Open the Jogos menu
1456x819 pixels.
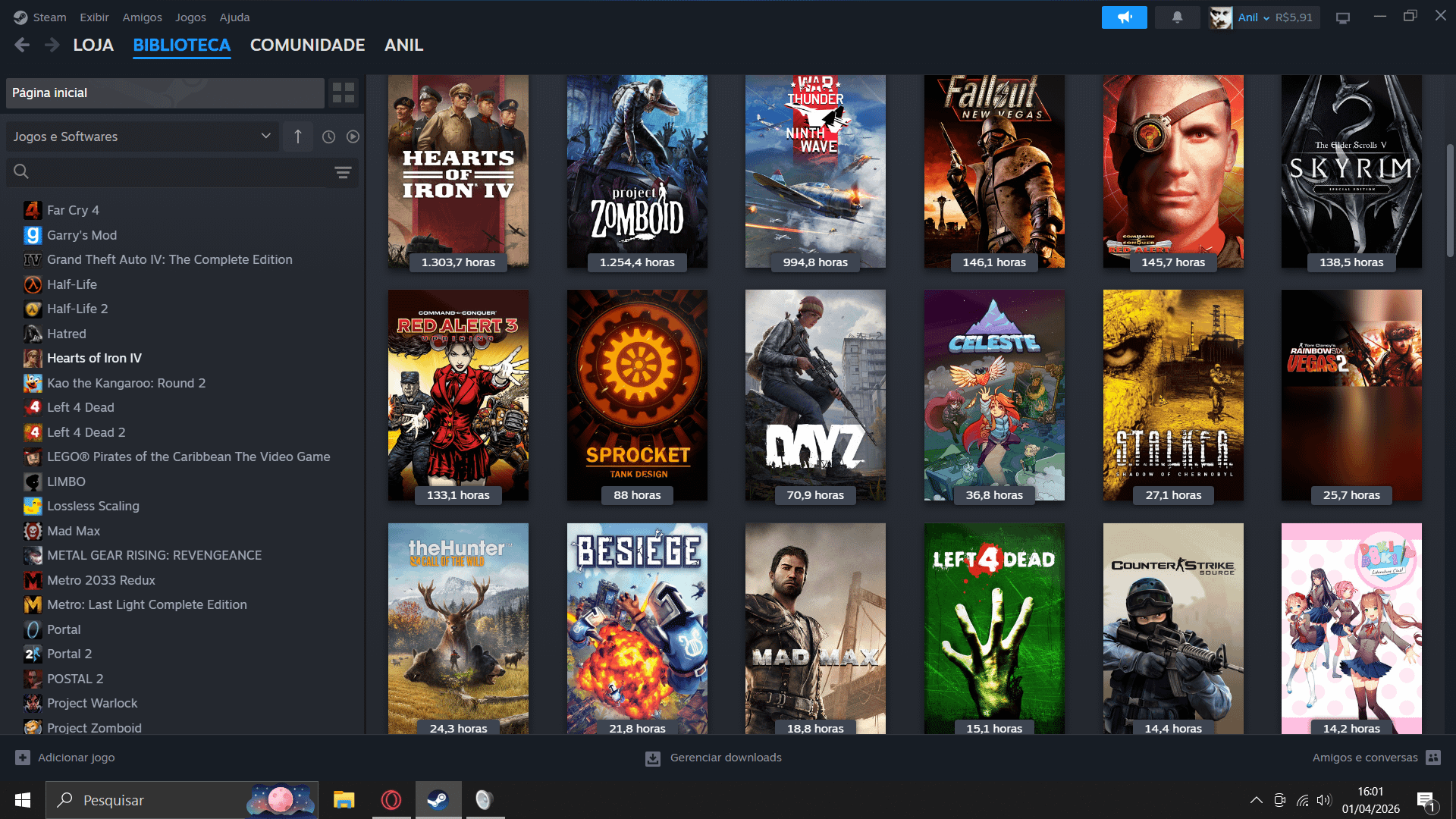(190, 17)
